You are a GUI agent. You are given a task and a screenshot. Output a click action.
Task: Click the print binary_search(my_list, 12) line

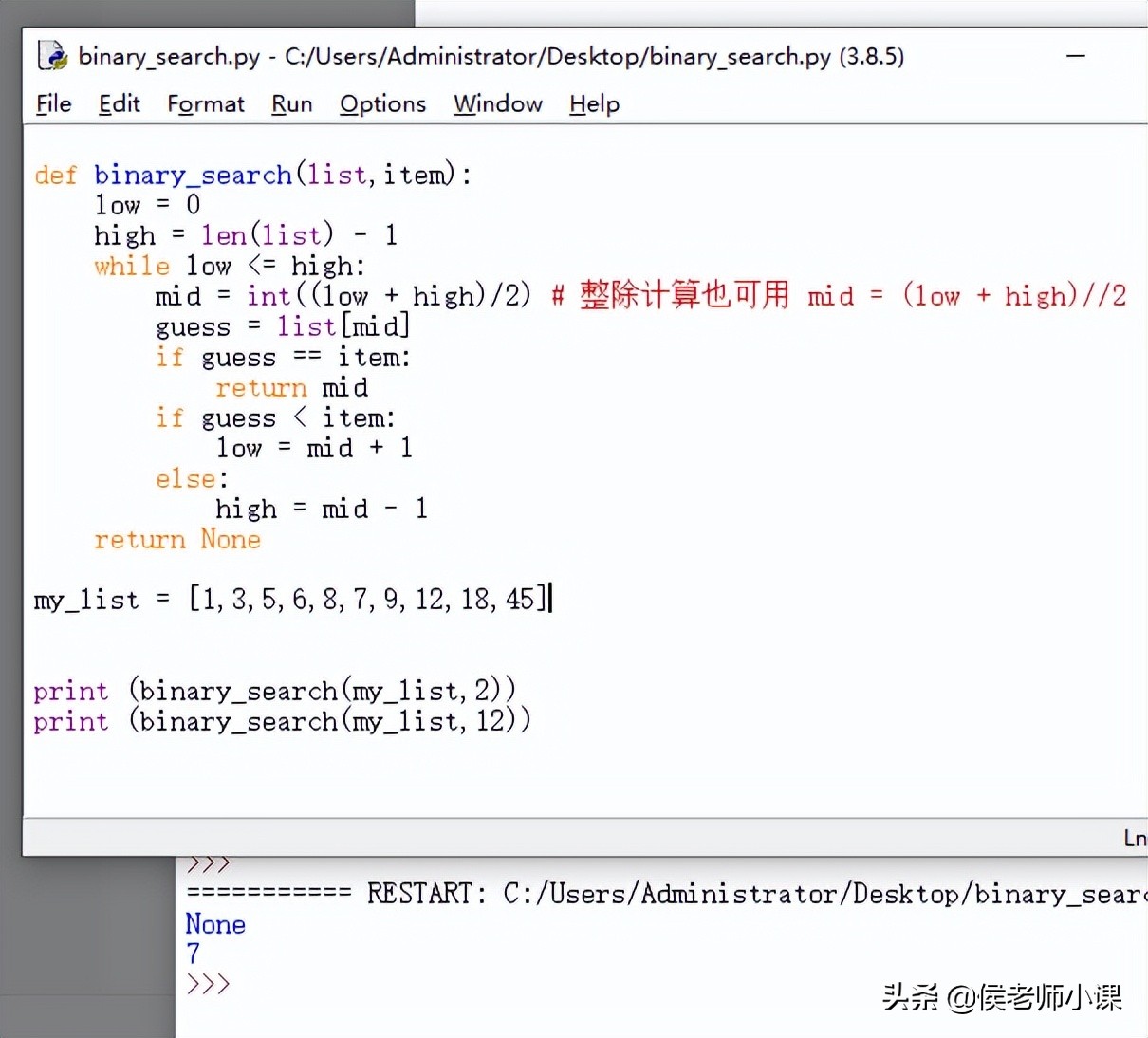pos(282,721)
